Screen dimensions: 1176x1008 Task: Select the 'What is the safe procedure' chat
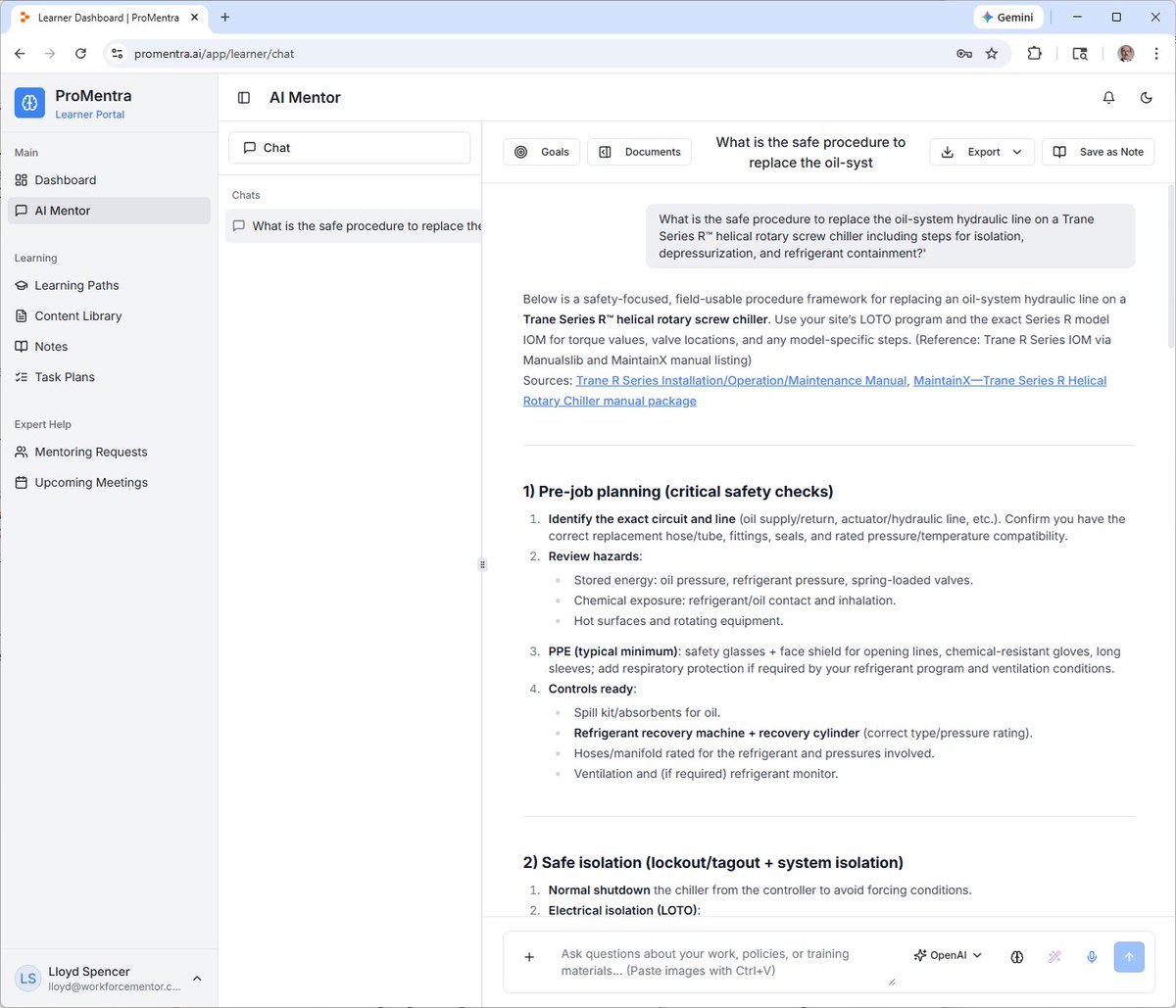[354, 226]
